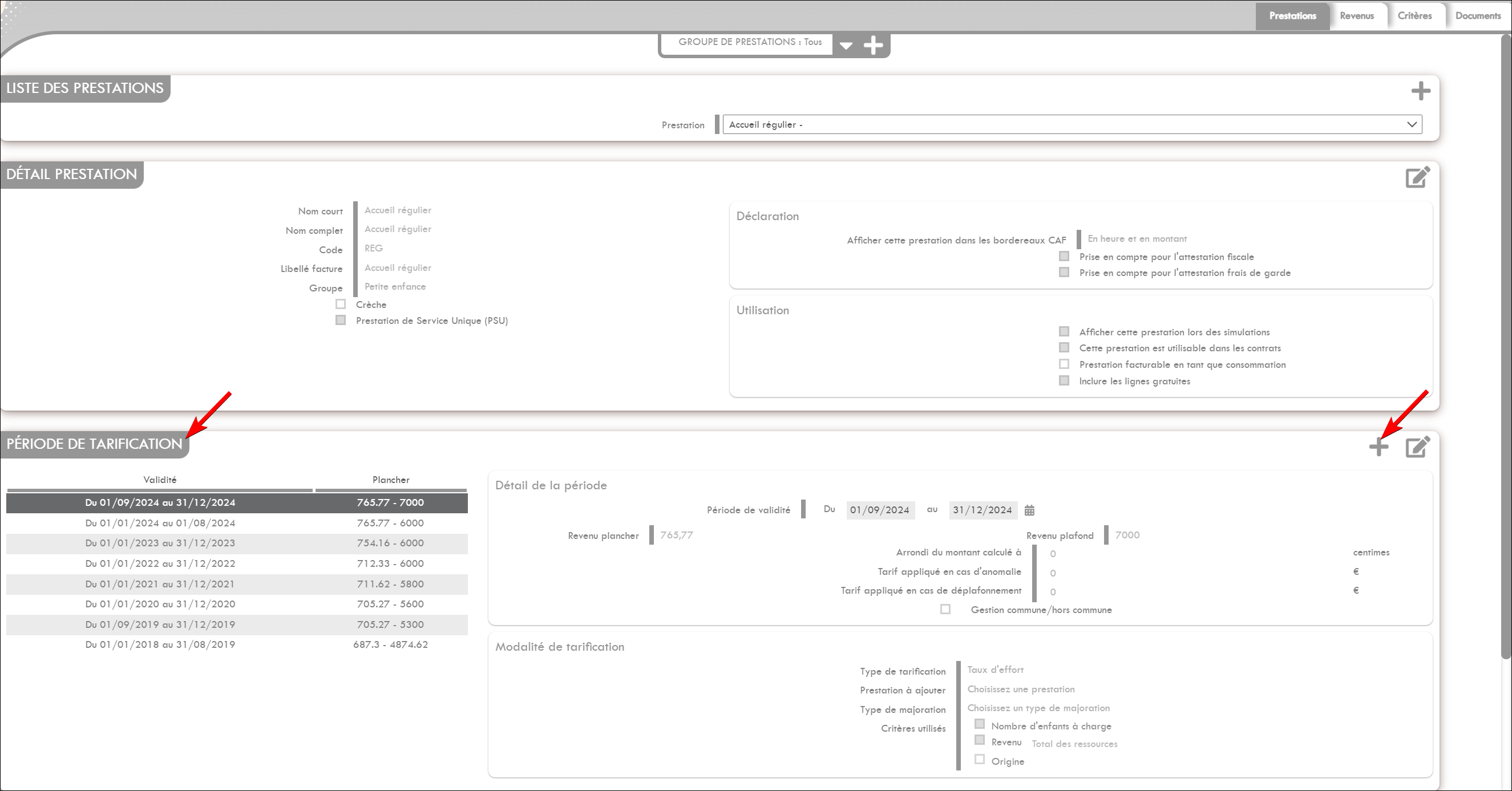Edit the période de tarification
This screenshot has height=791, width=1512.
[1417, 447]
